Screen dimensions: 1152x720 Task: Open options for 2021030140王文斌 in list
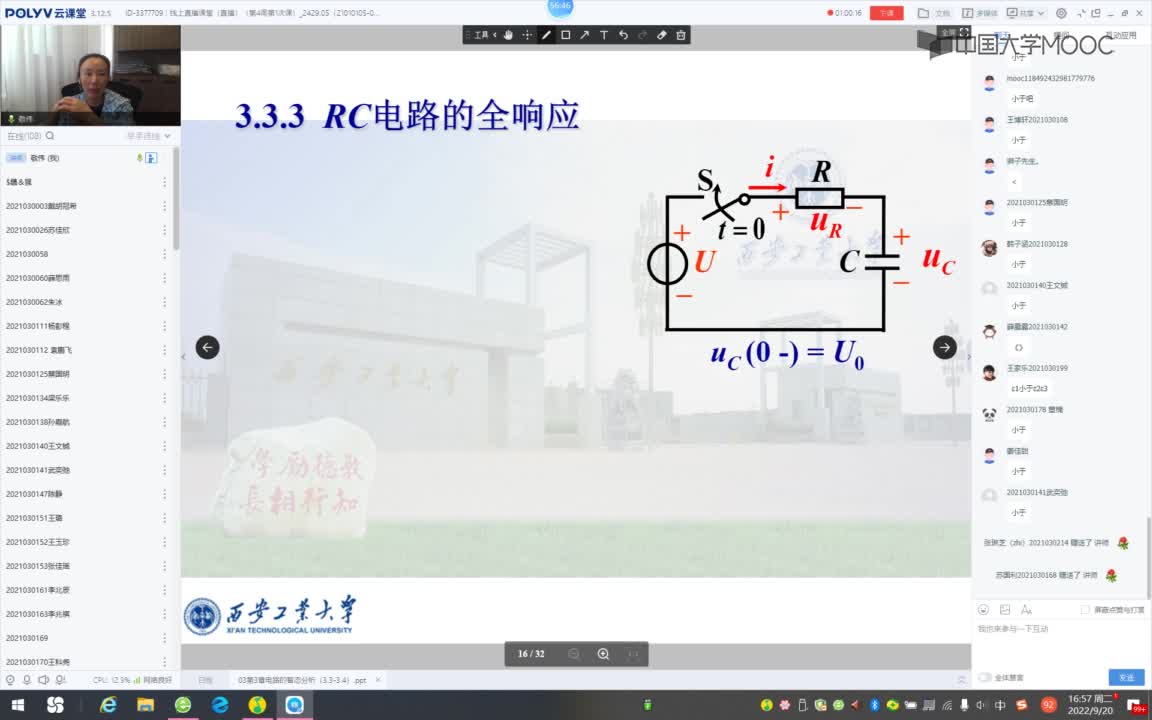[164, 446]
